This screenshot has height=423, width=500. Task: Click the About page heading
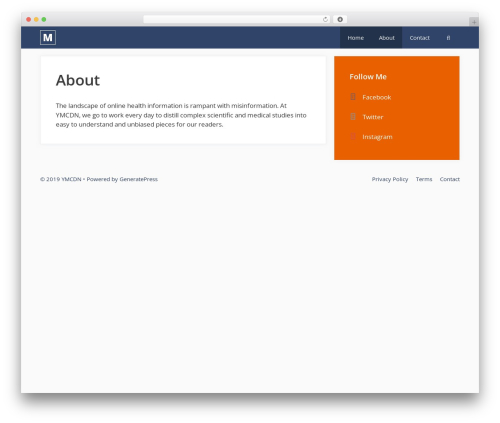[78, 80]
